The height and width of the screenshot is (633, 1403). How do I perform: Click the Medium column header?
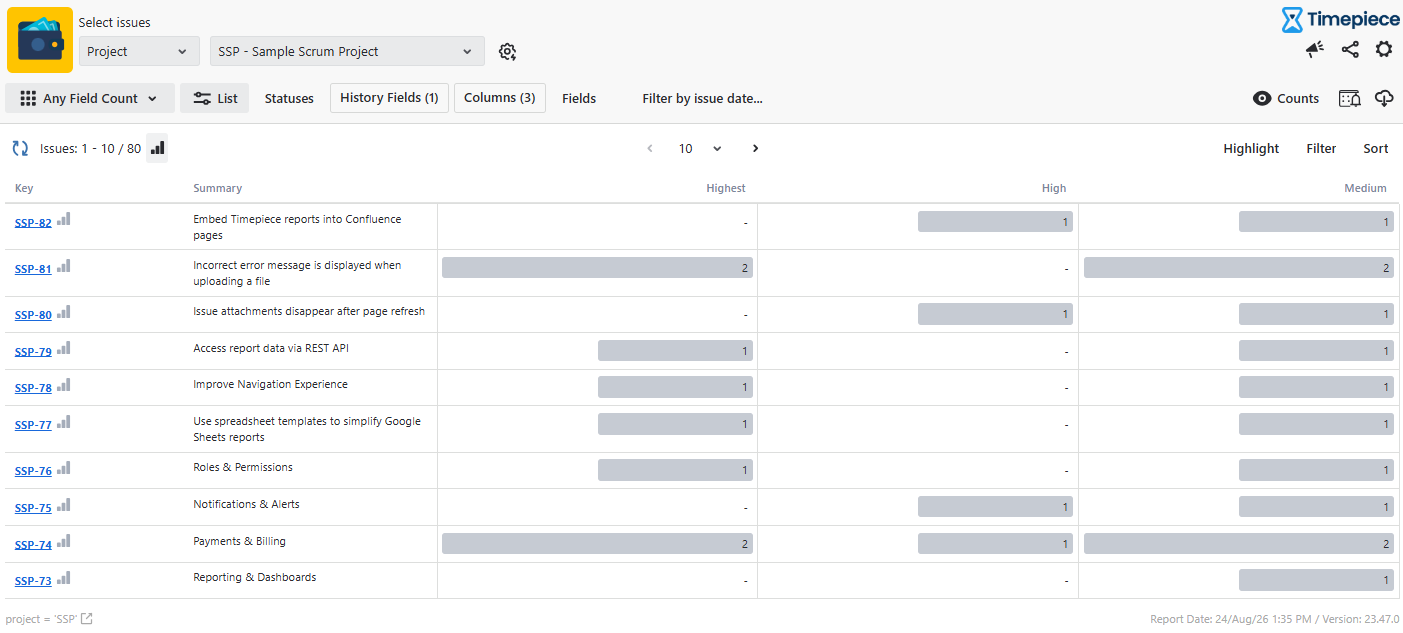pyautogui.click(x=1365, y=188)
